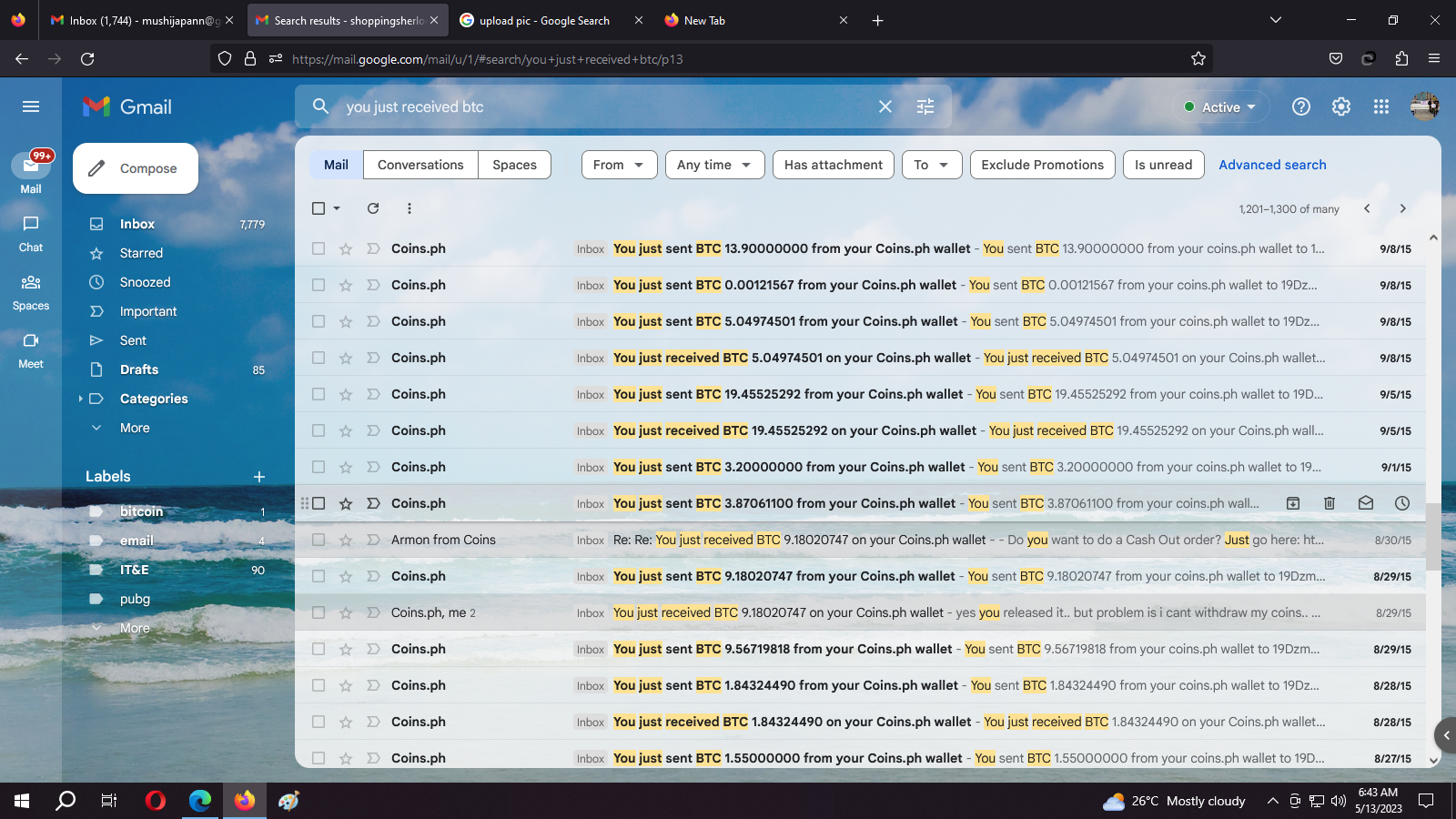Image resolution: width=1456 pixels, height=819 pixels.
Task: Open Gmail support help icon
Action: (1301, 106)
